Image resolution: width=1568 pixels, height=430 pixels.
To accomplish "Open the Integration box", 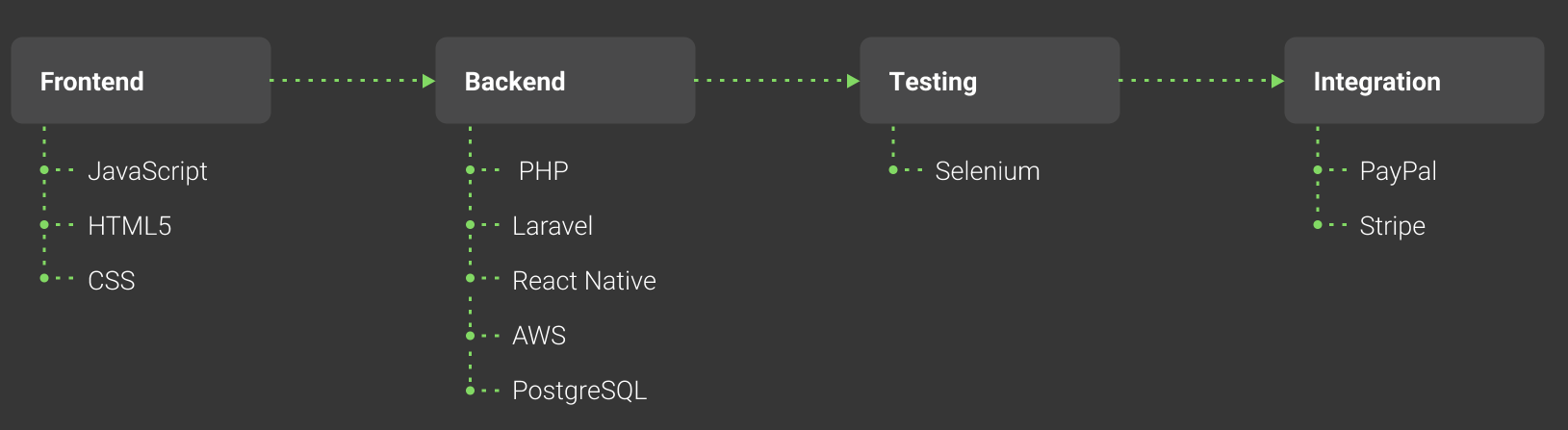I will [1414, 81].
